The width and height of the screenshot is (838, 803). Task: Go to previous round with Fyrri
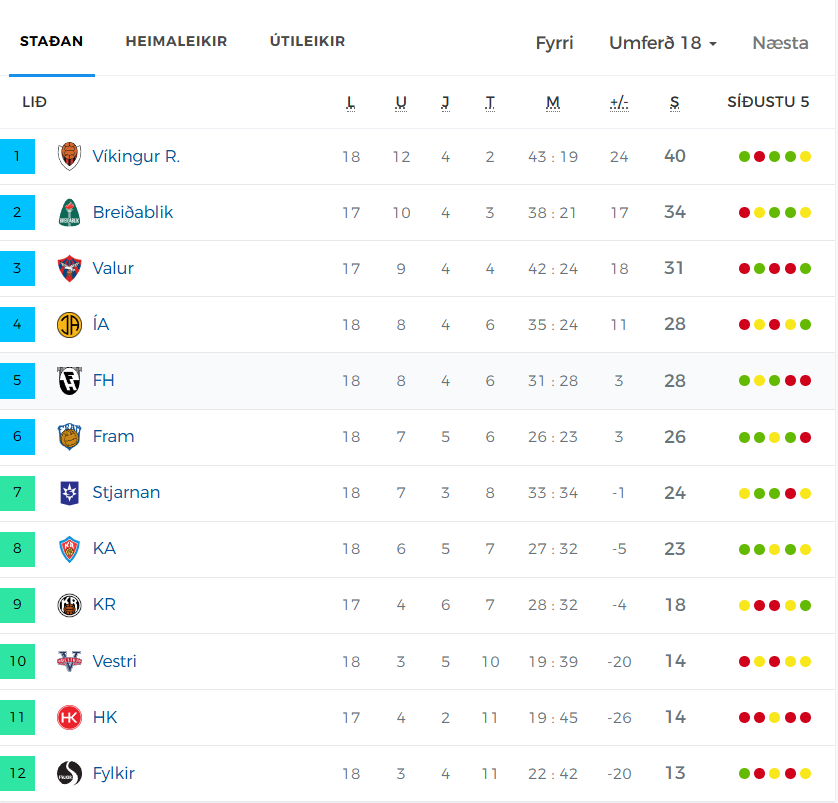(x=554, y=43)
